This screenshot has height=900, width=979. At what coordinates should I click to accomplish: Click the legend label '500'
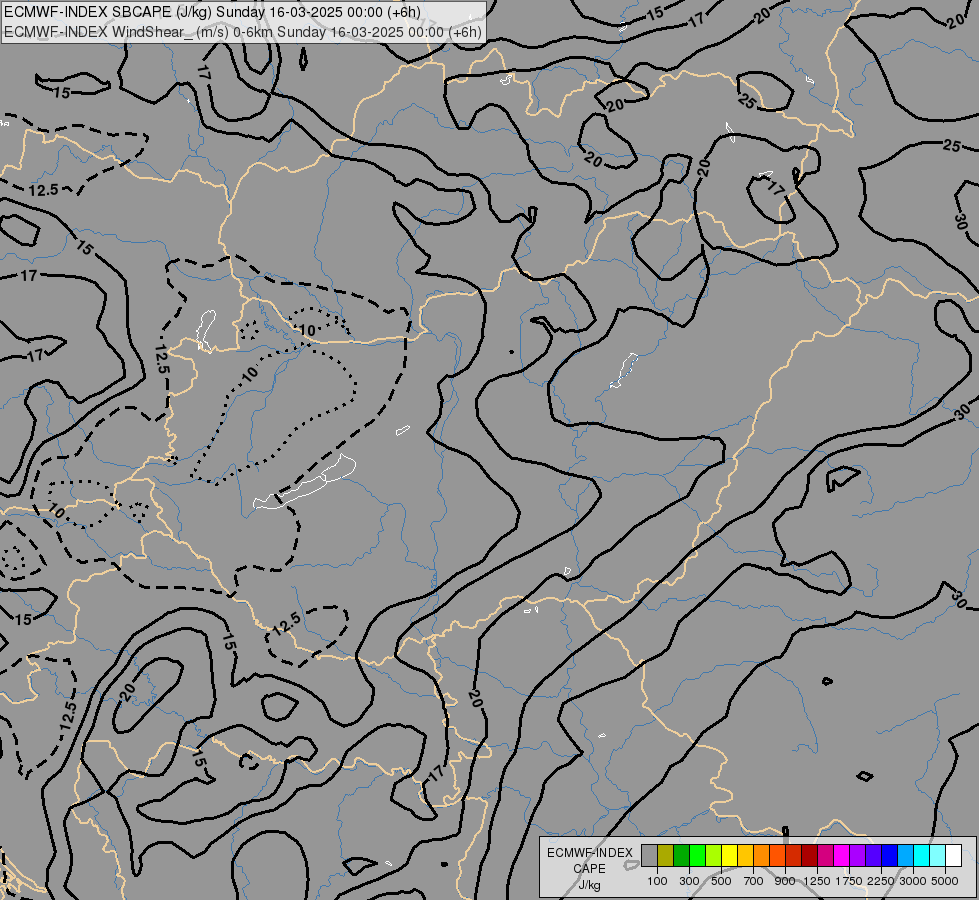coord(721,881)
